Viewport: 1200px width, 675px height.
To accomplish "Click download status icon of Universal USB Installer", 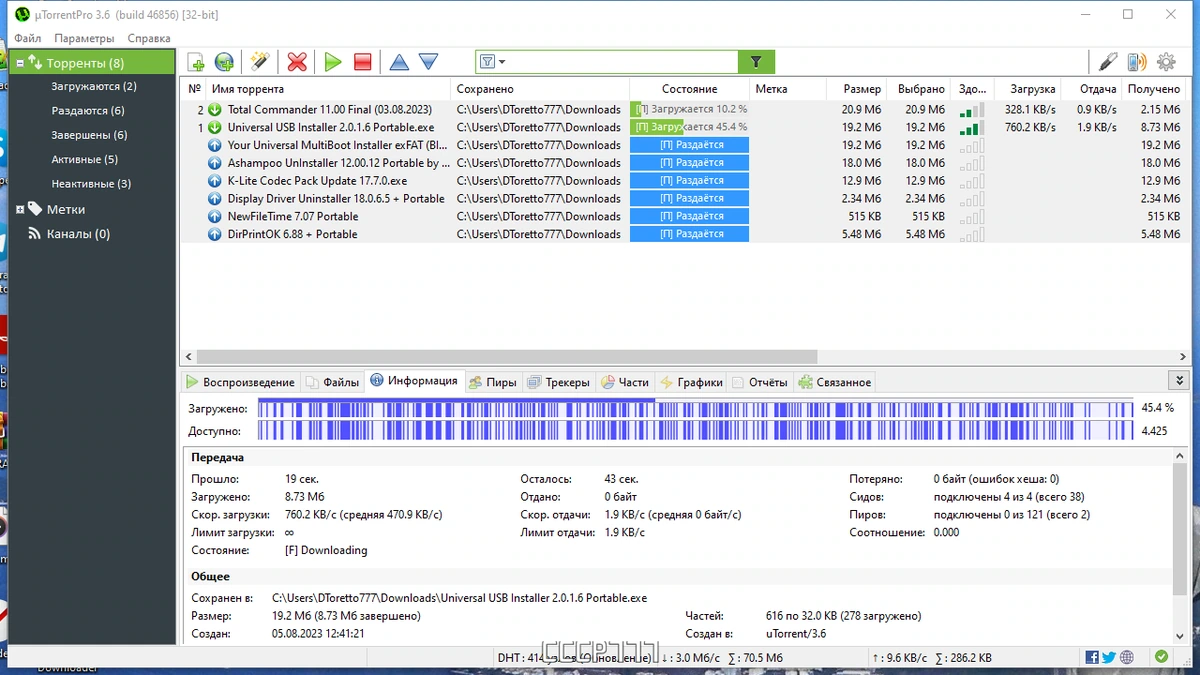I will (x=214, y=127).
